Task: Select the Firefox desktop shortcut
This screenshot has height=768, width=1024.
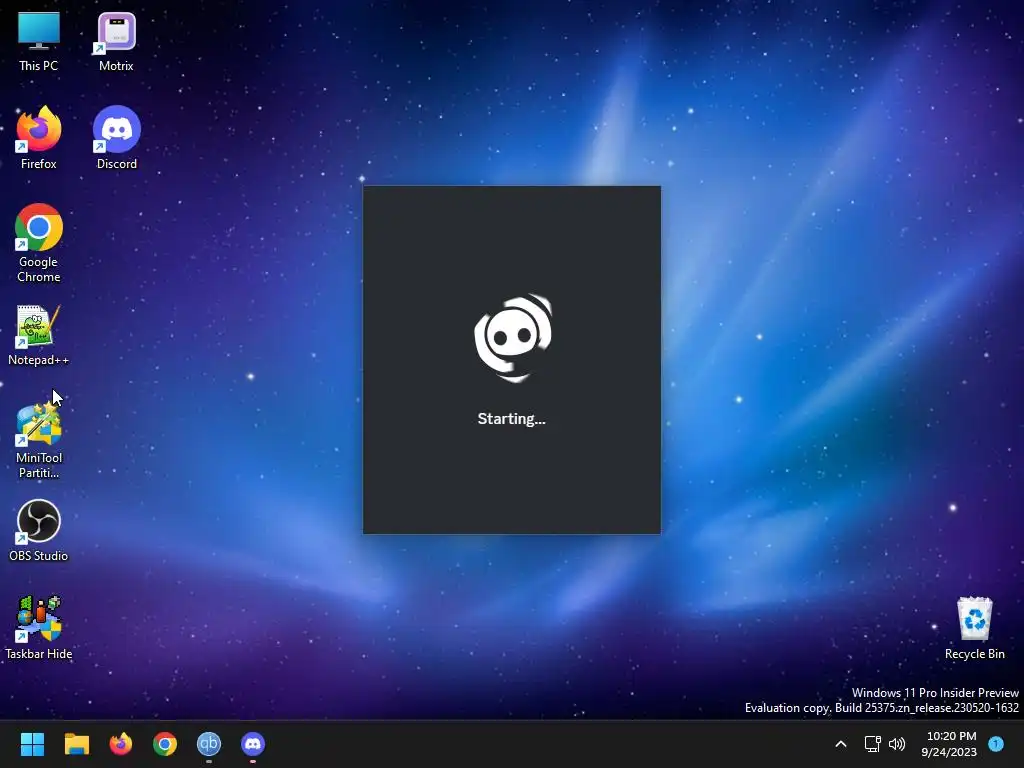Action: (x=39, y=138)
